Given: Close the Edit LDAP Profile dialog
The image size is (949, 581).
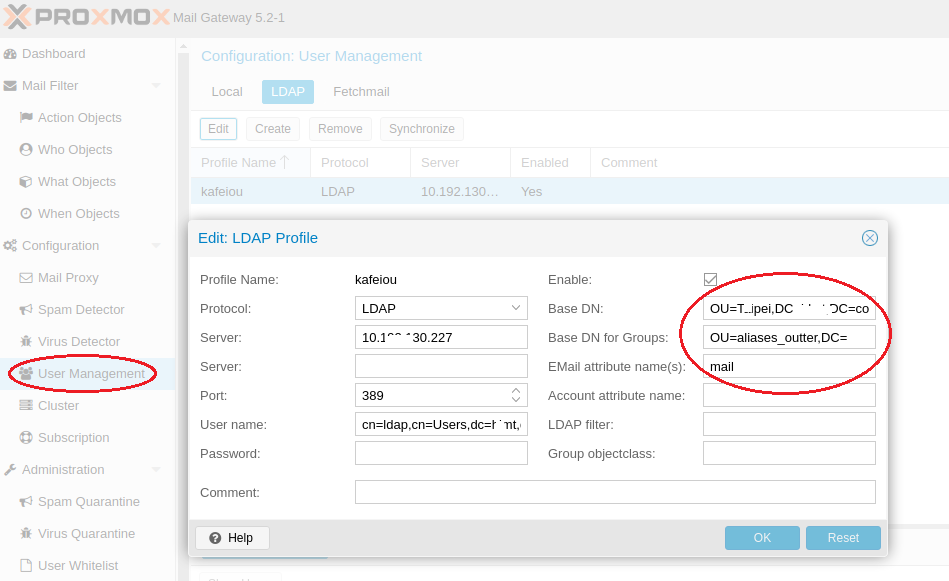Looking at the screenshot, I should pyautogui.click(x=870, y=238).
